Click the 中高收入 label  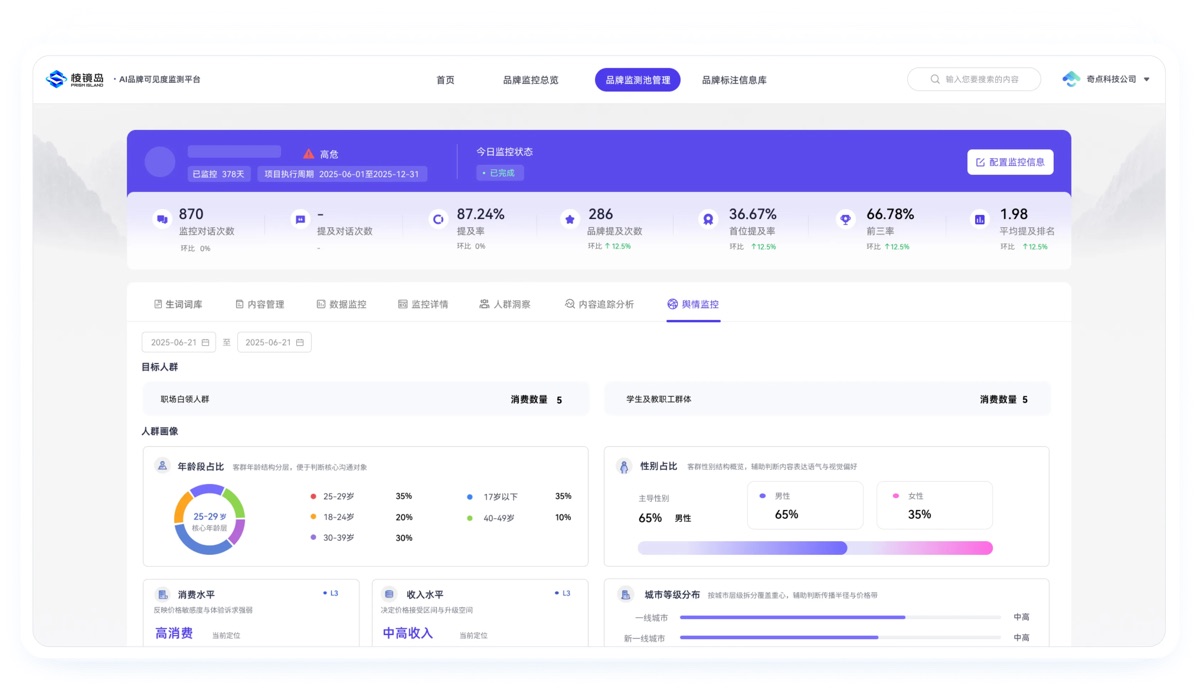point(408,633)
